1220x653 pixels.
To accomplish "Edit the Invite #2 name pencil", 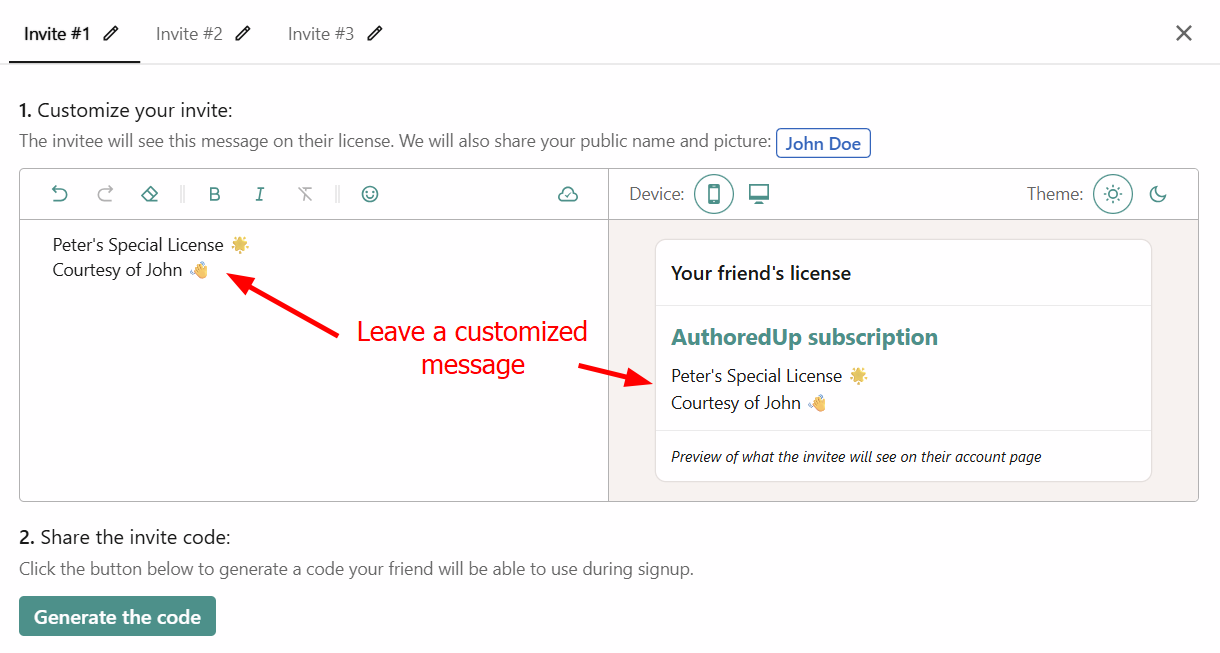I will 243,33.
